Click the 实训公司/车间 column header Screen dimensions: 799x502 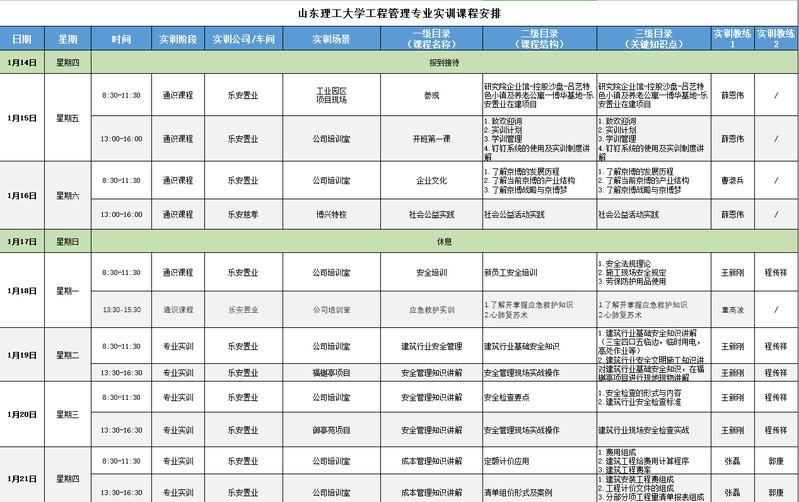click(x=243, y=39)
